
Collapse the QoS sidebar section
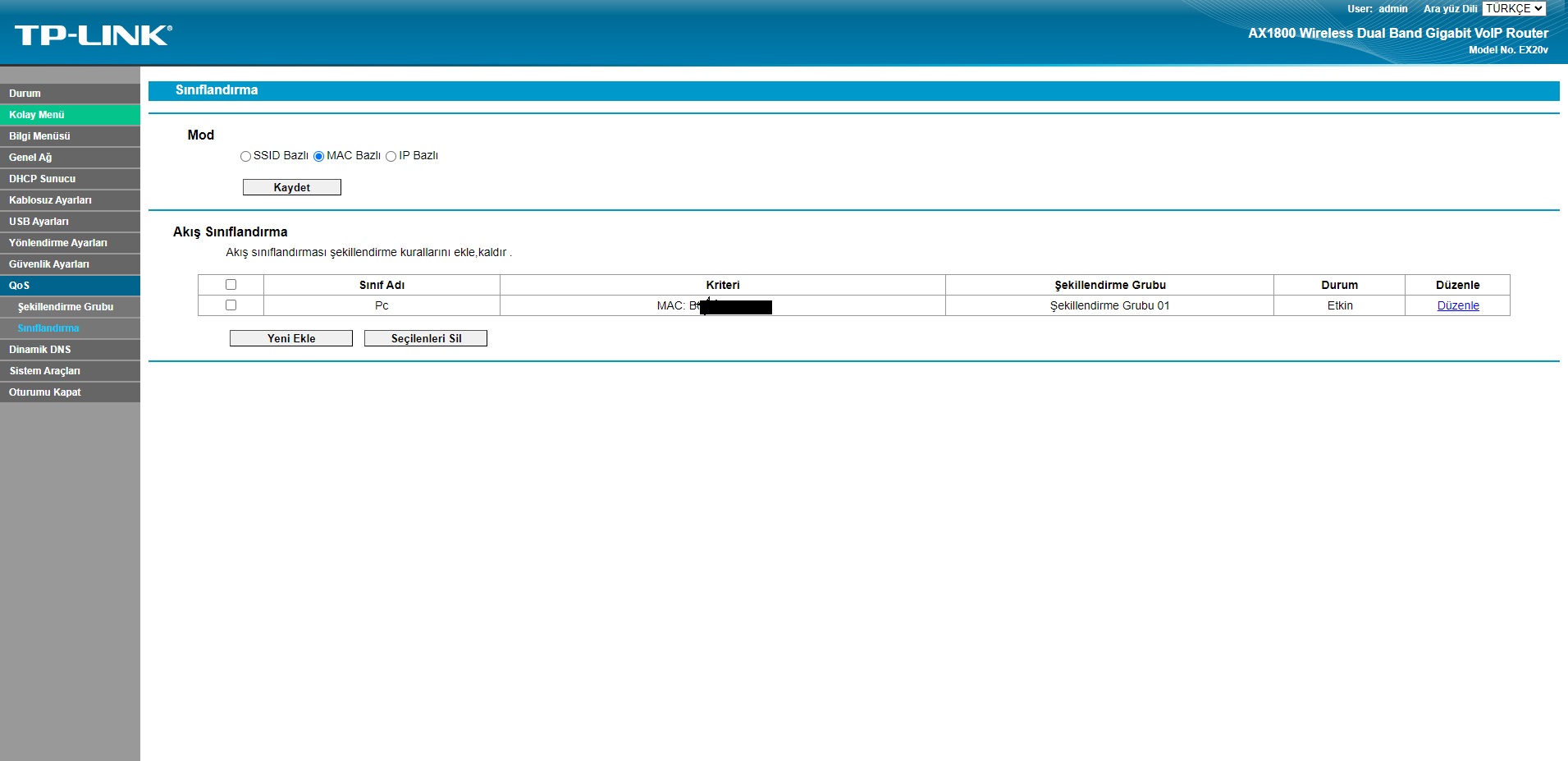pyautogui.click(x=70, y=286)
